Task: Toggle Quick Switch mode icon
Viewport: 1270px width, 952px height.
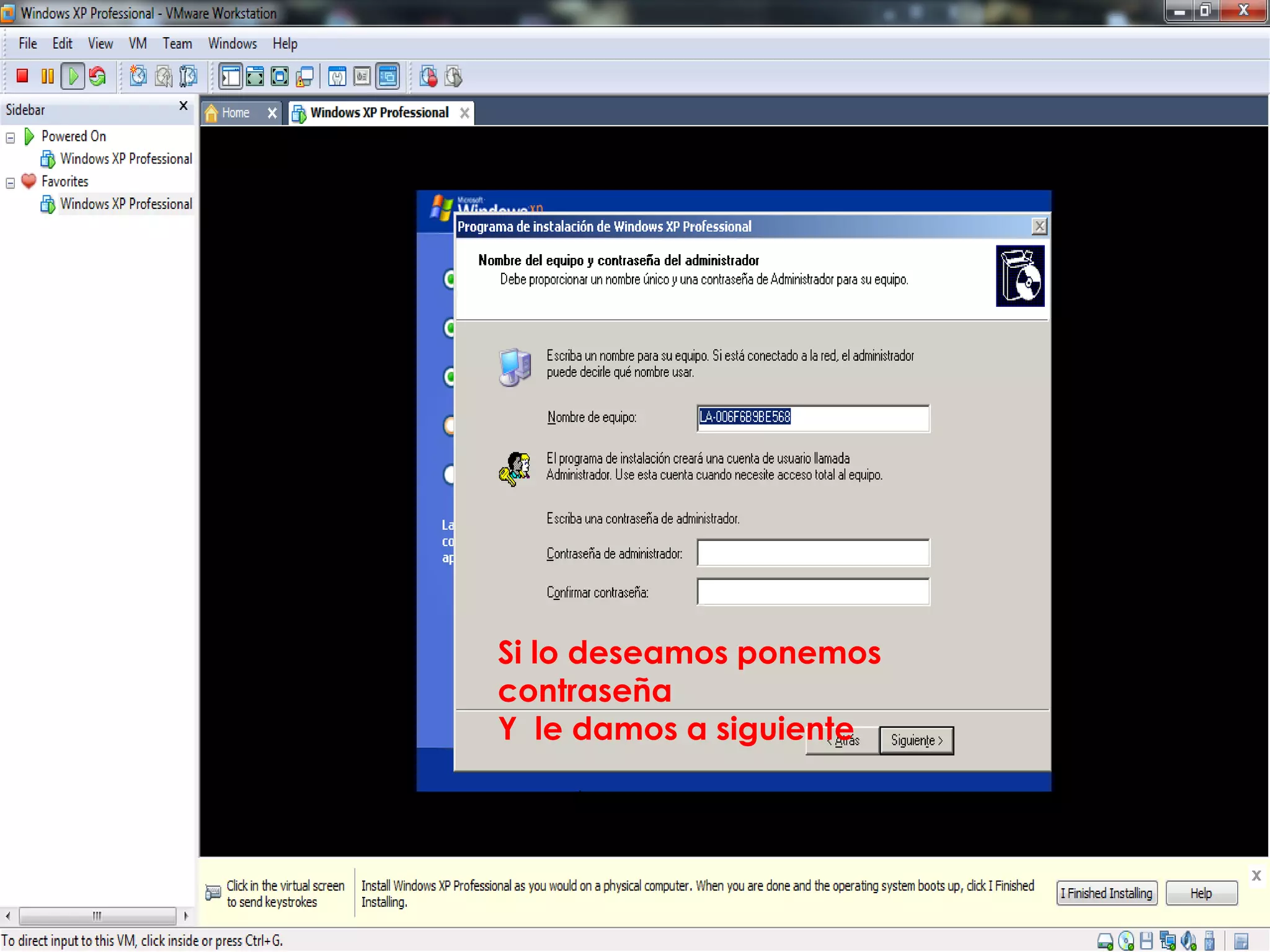Action: point(280,76)
